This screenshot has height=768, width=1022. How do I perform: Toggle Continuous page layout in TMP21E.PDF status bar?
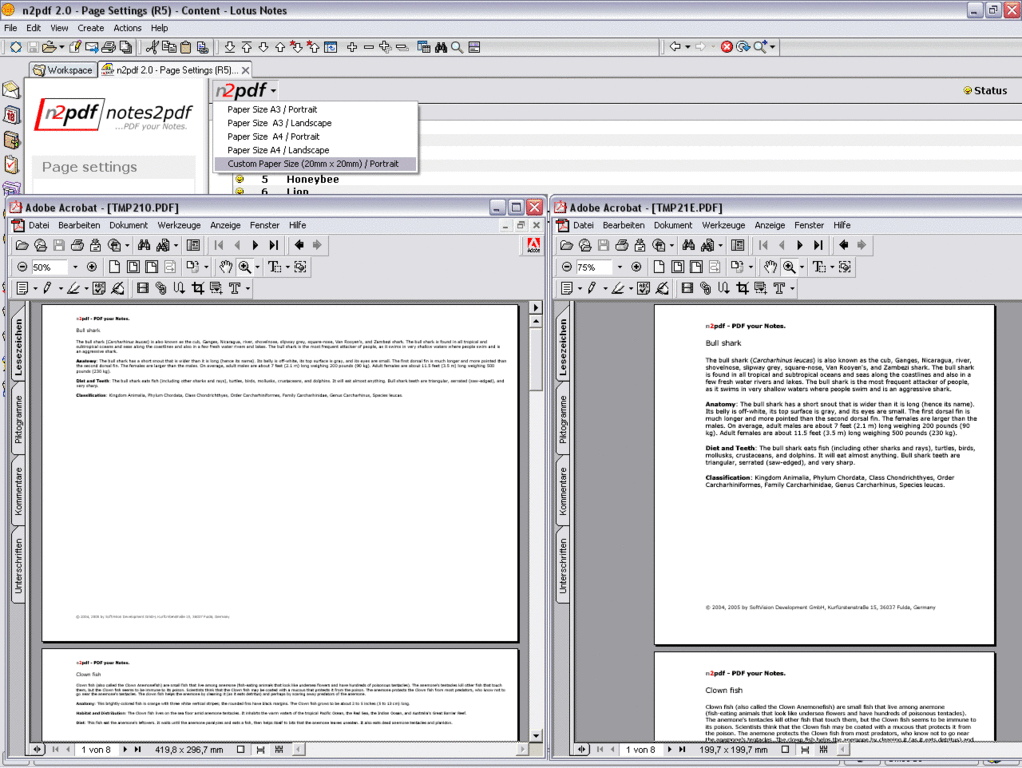pyautogui.click(x=805, y=750)
